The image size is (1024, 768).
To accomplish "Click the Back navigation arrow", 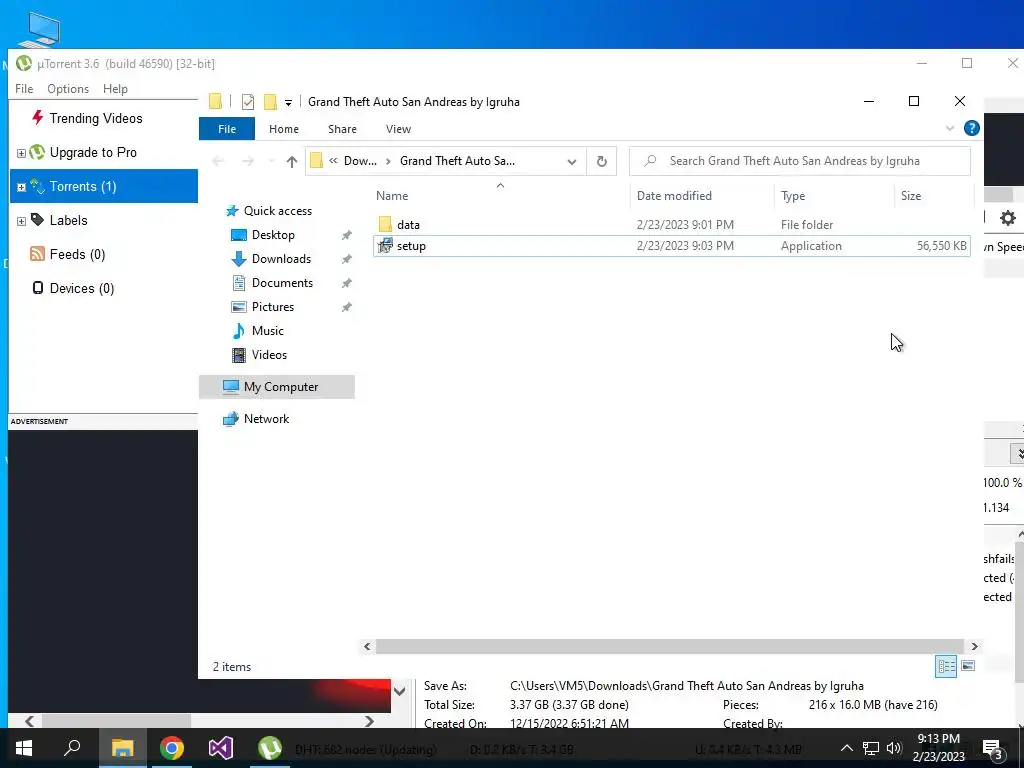I will tap(218, 161).
